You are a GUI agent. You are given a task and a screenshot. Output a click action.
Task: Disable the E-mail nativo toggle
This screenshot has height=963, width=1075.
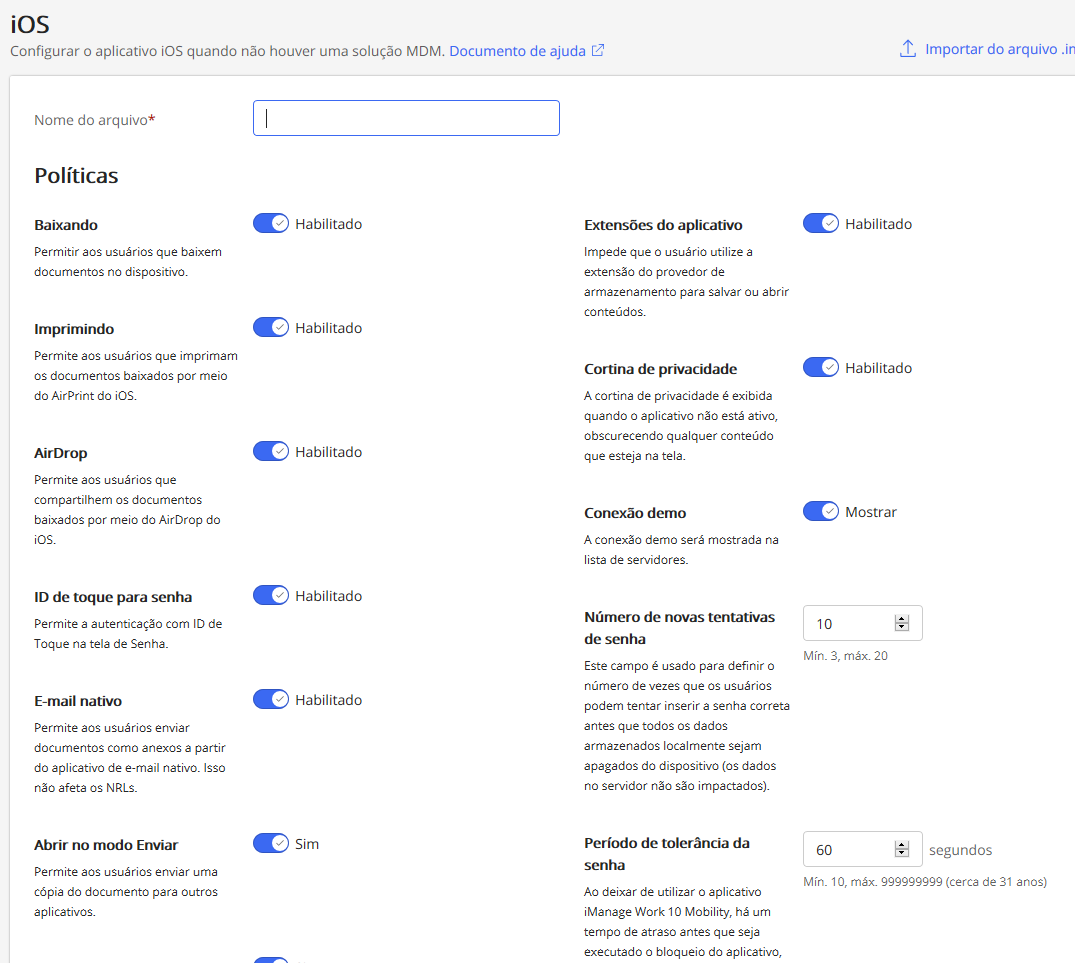point(271,699)
